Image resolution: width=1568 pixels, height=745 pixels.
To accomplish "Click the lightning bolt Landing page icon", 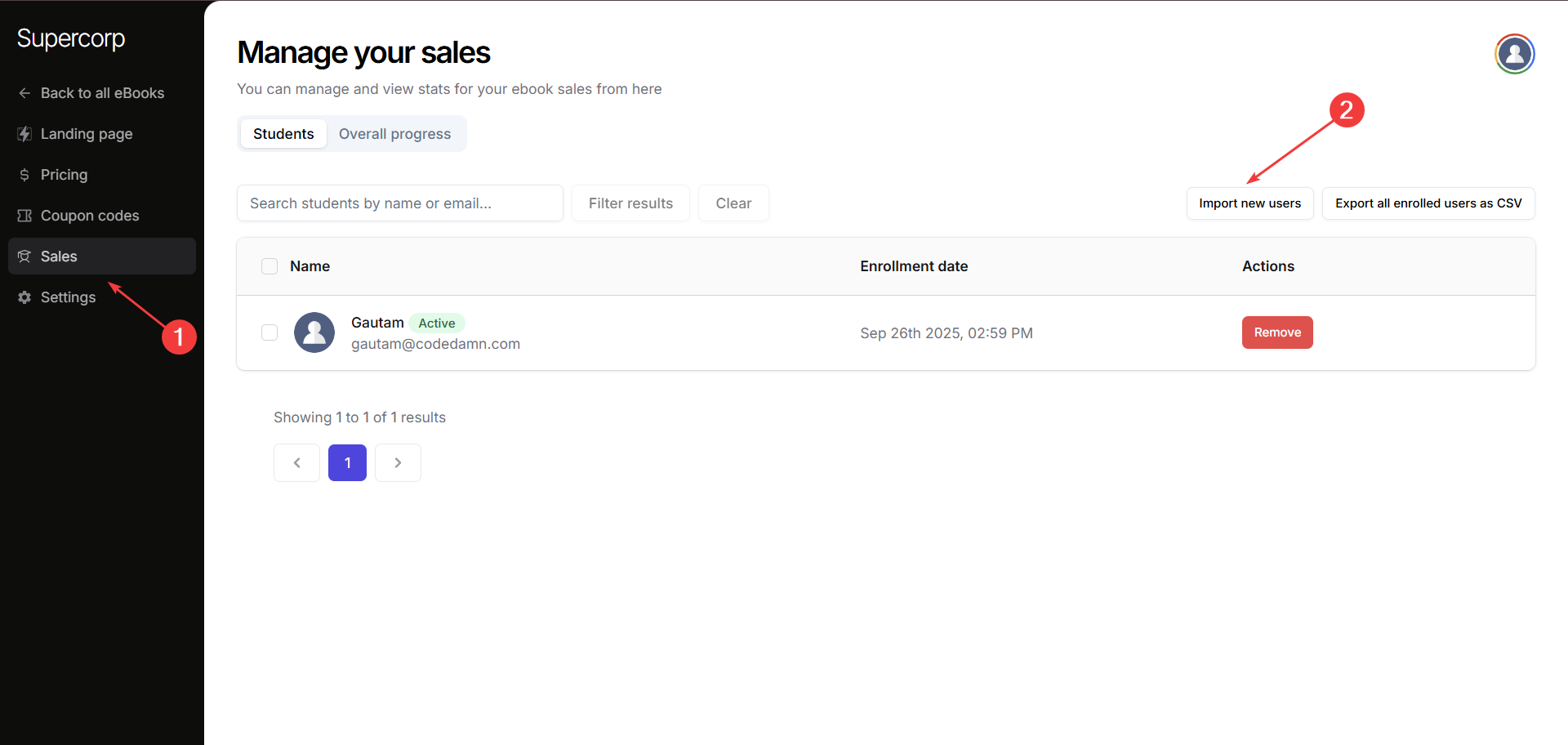I will pos(24,134).
